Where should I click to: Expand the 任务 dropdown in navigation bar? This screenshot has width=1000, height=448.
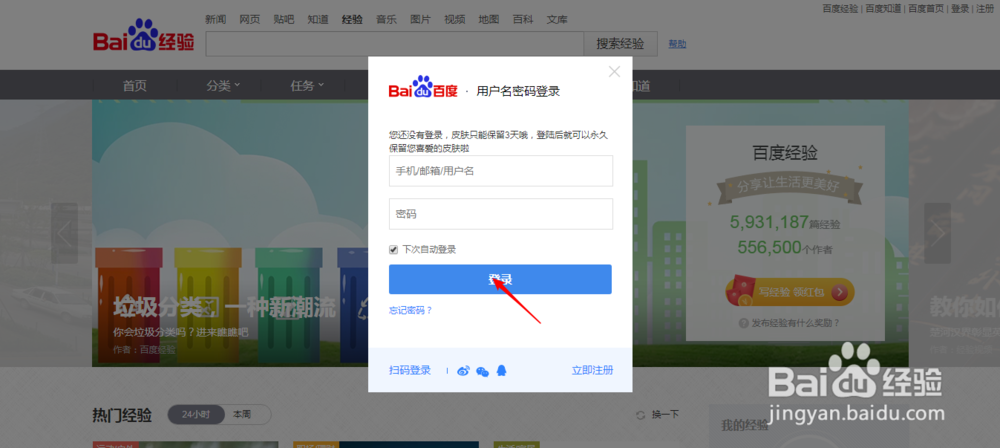tap(307, 85)
